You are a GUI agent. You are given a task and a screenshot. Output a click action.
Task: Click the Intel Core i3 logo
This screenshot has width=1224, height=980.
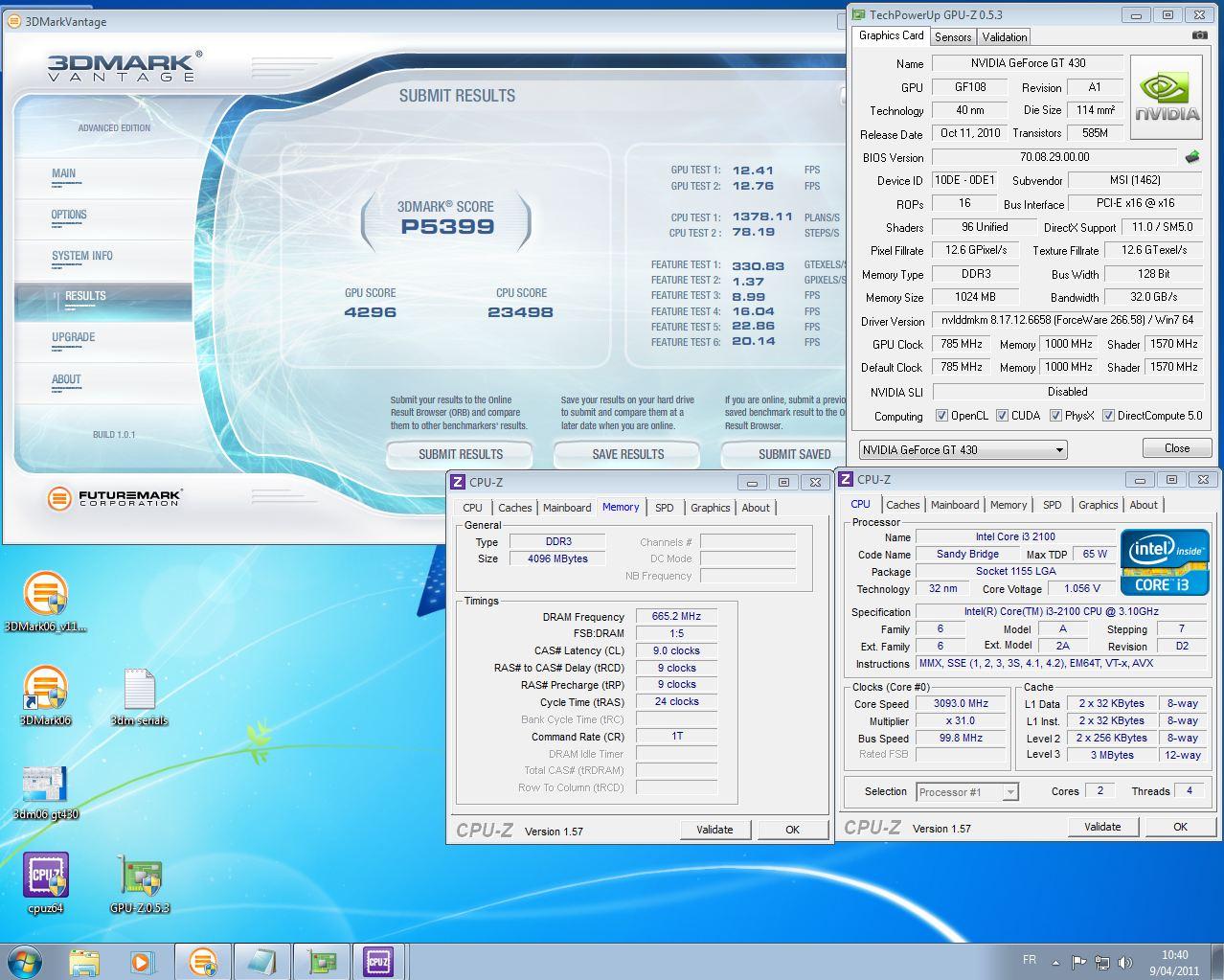point(1164,561)
